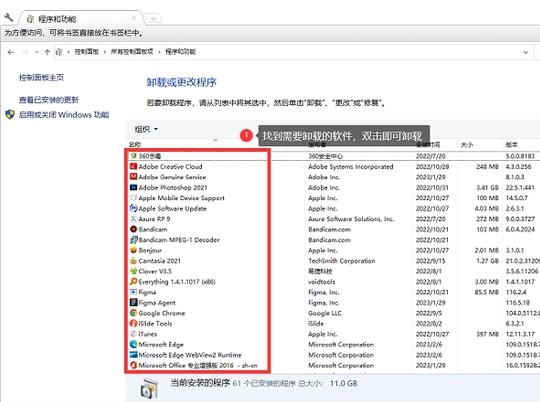The image size is (540, 402).
Task: Click the 2022/9/15 install date
Action: (x=430, y=261)
